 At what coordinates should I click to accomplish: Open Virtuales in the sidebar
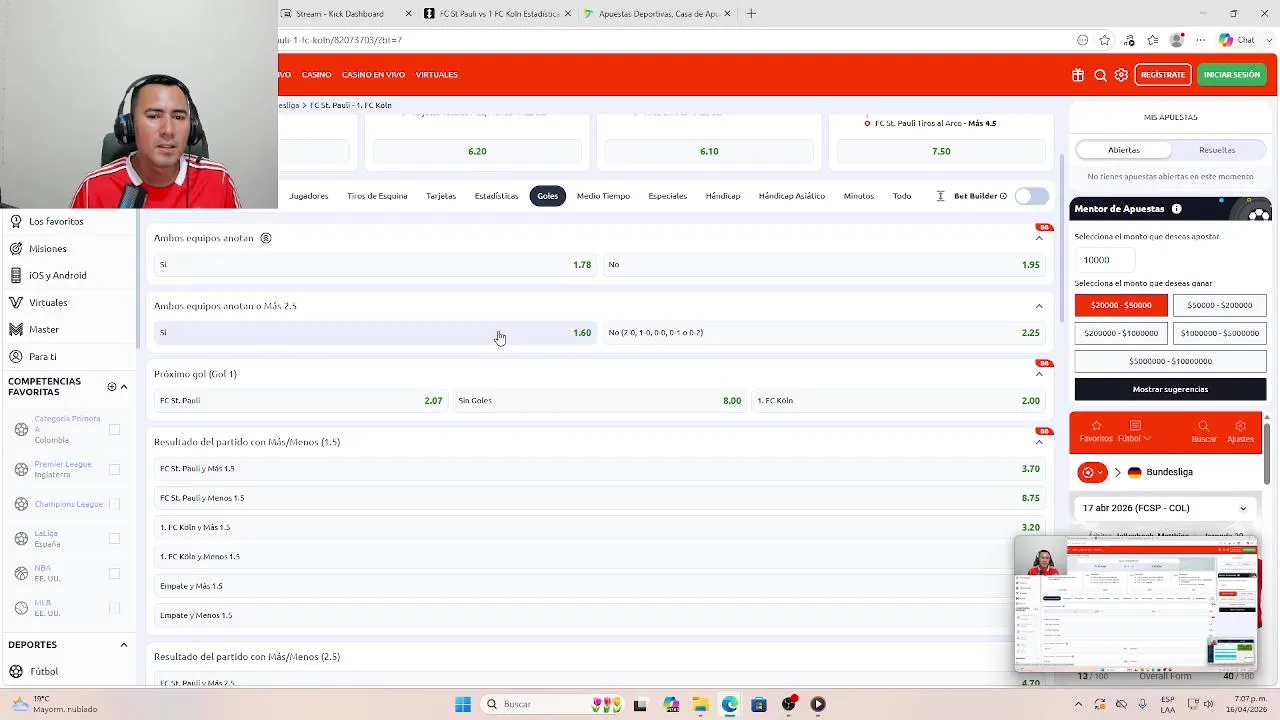(x=68, y=302)
